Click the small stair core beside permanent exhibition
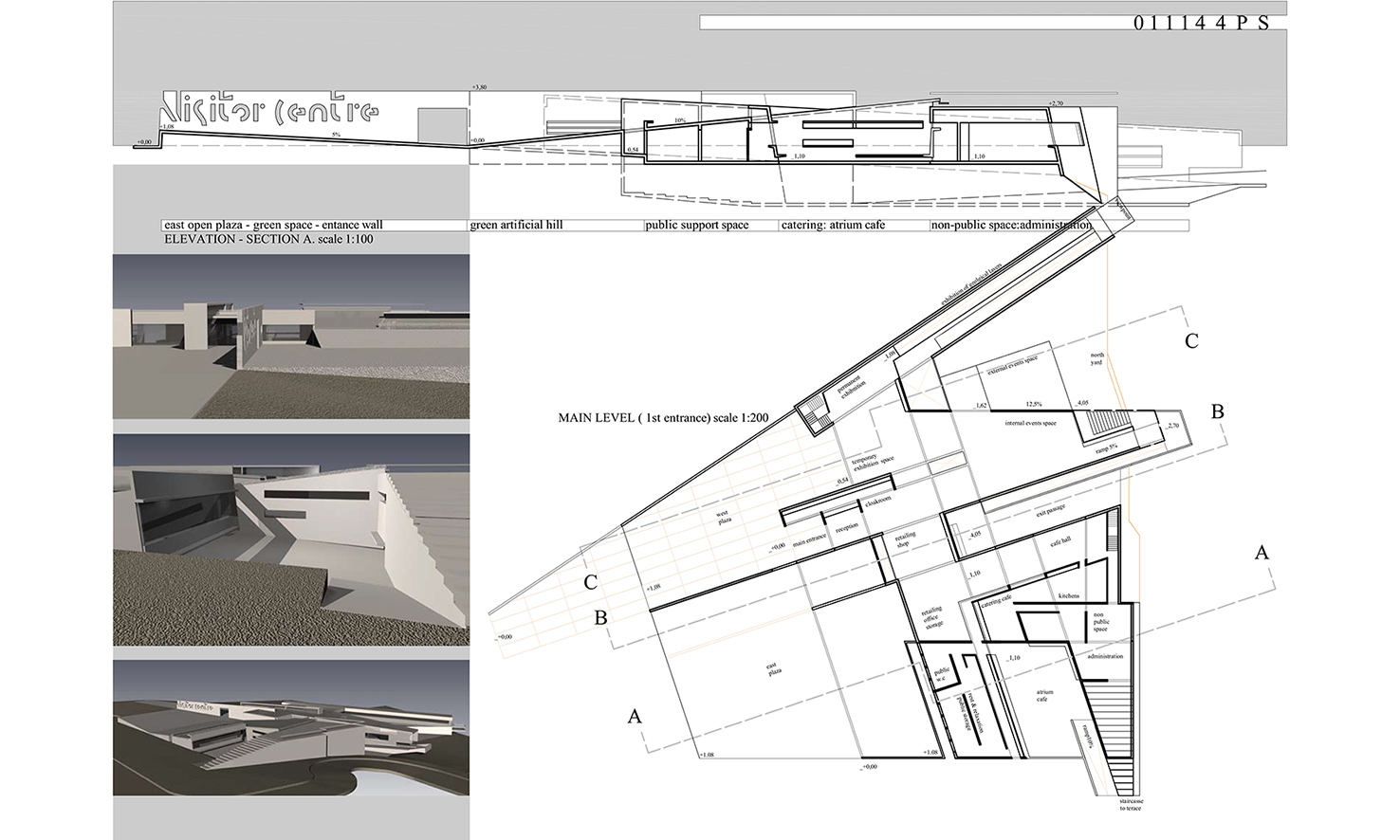The height and width of the screenshot is (840, 1400). (x=815, y=413)
